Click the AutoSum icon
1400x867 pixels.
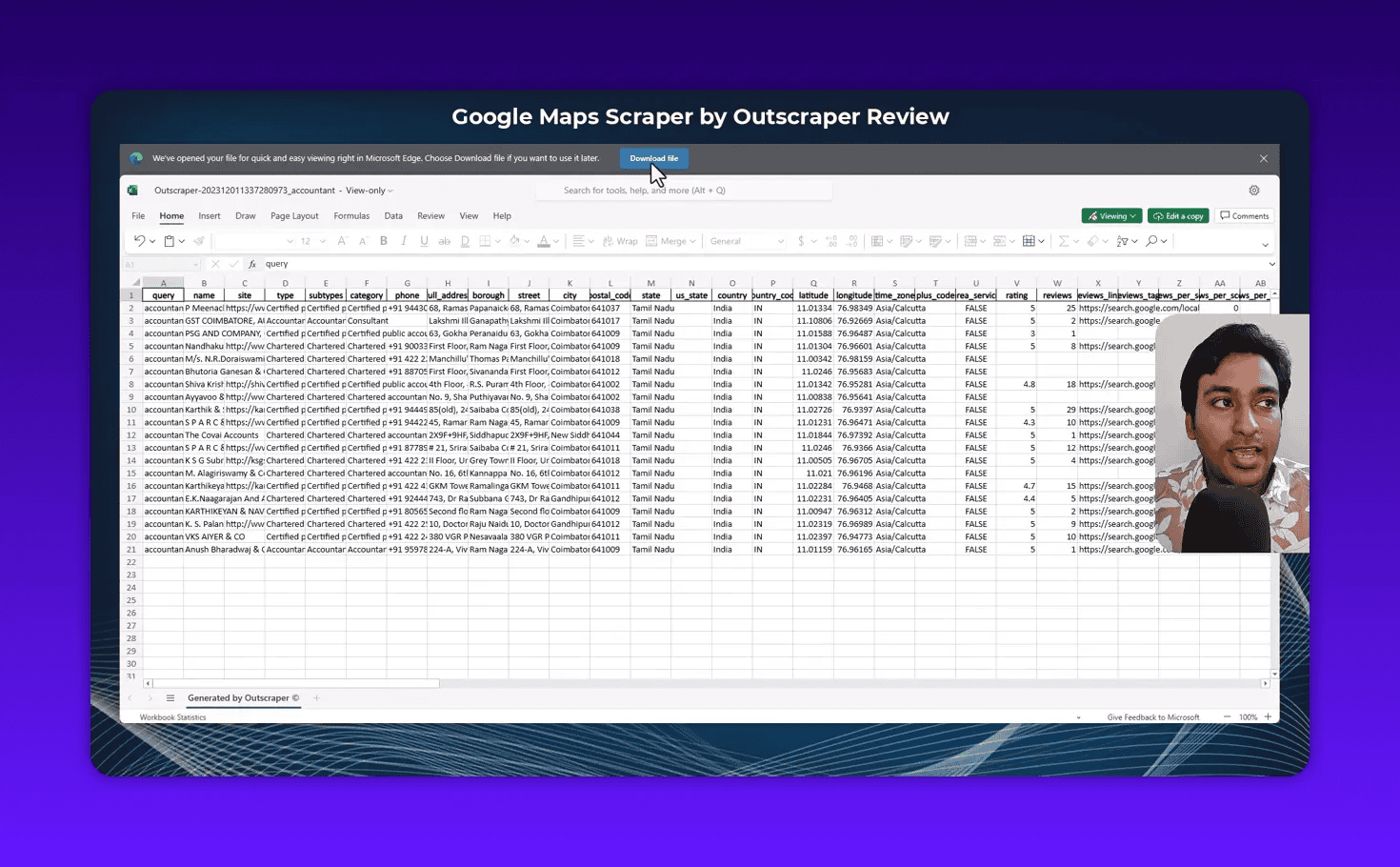pos(1063,240)
